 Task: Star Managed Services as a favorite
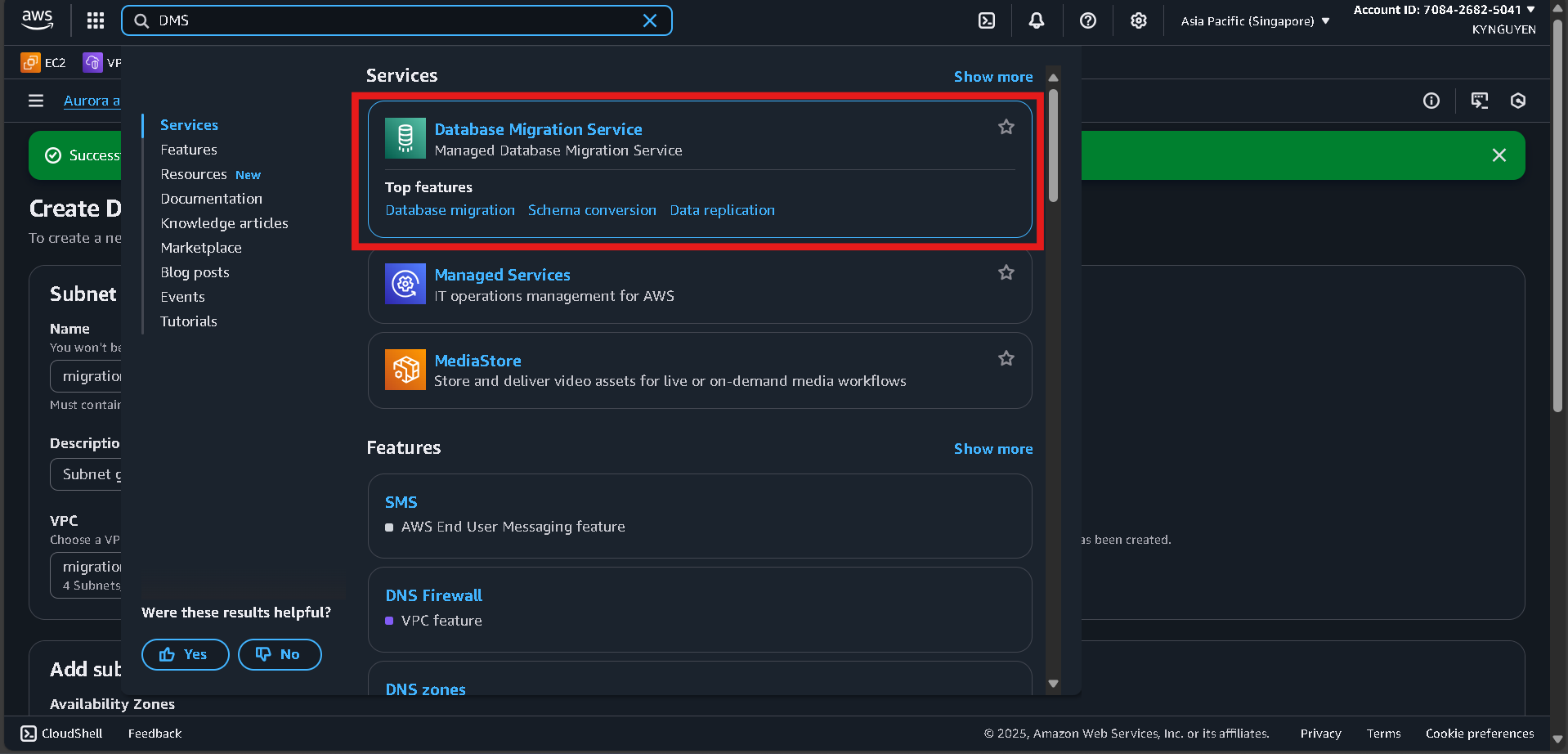point(1006,272)
